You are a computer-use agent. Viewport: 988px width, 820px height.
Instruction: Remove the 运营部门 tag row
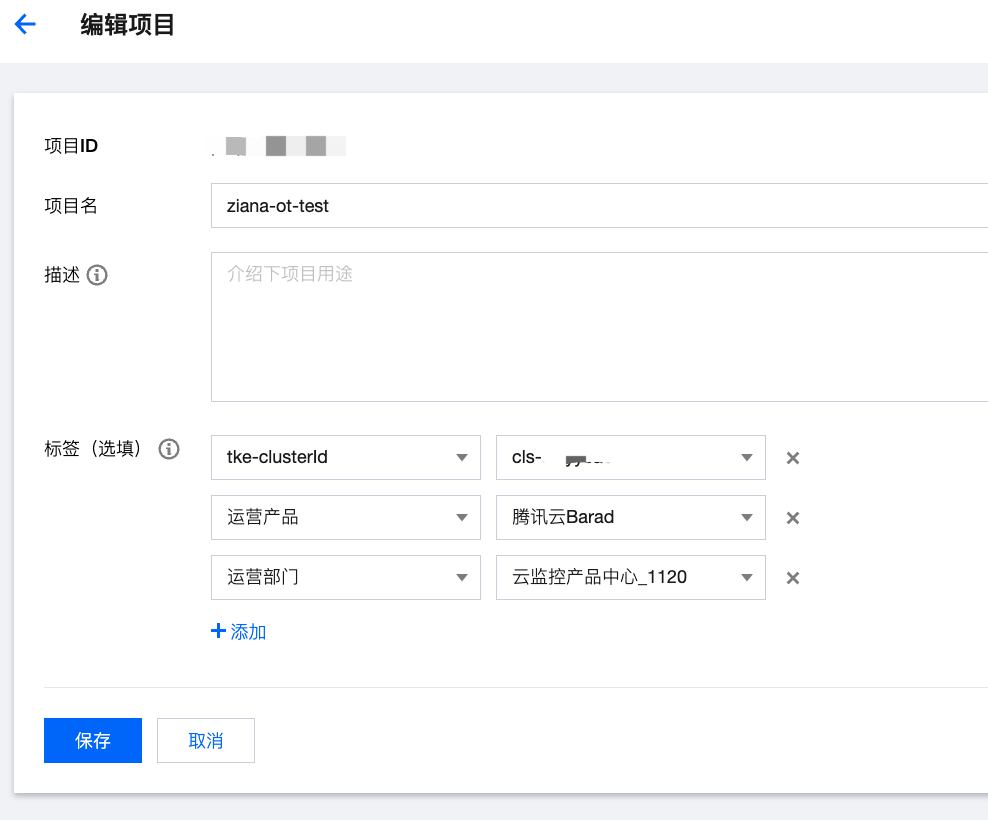tap(793, 578)
